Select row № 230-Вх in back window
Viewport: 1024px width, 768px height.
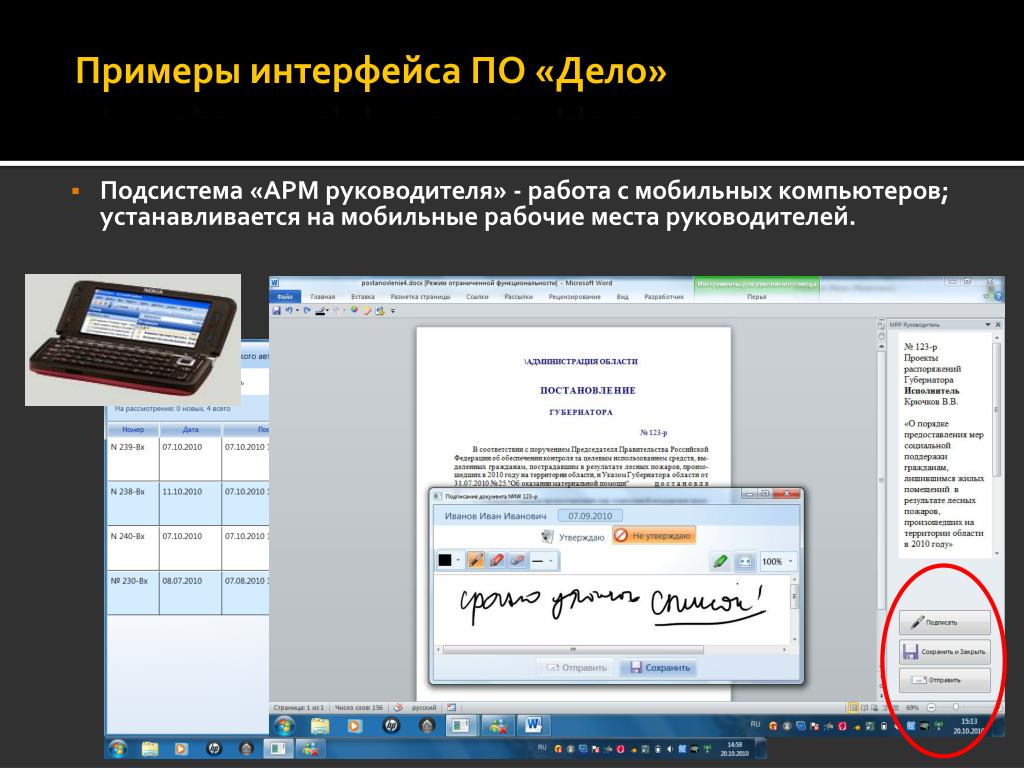tap(188, 592)
